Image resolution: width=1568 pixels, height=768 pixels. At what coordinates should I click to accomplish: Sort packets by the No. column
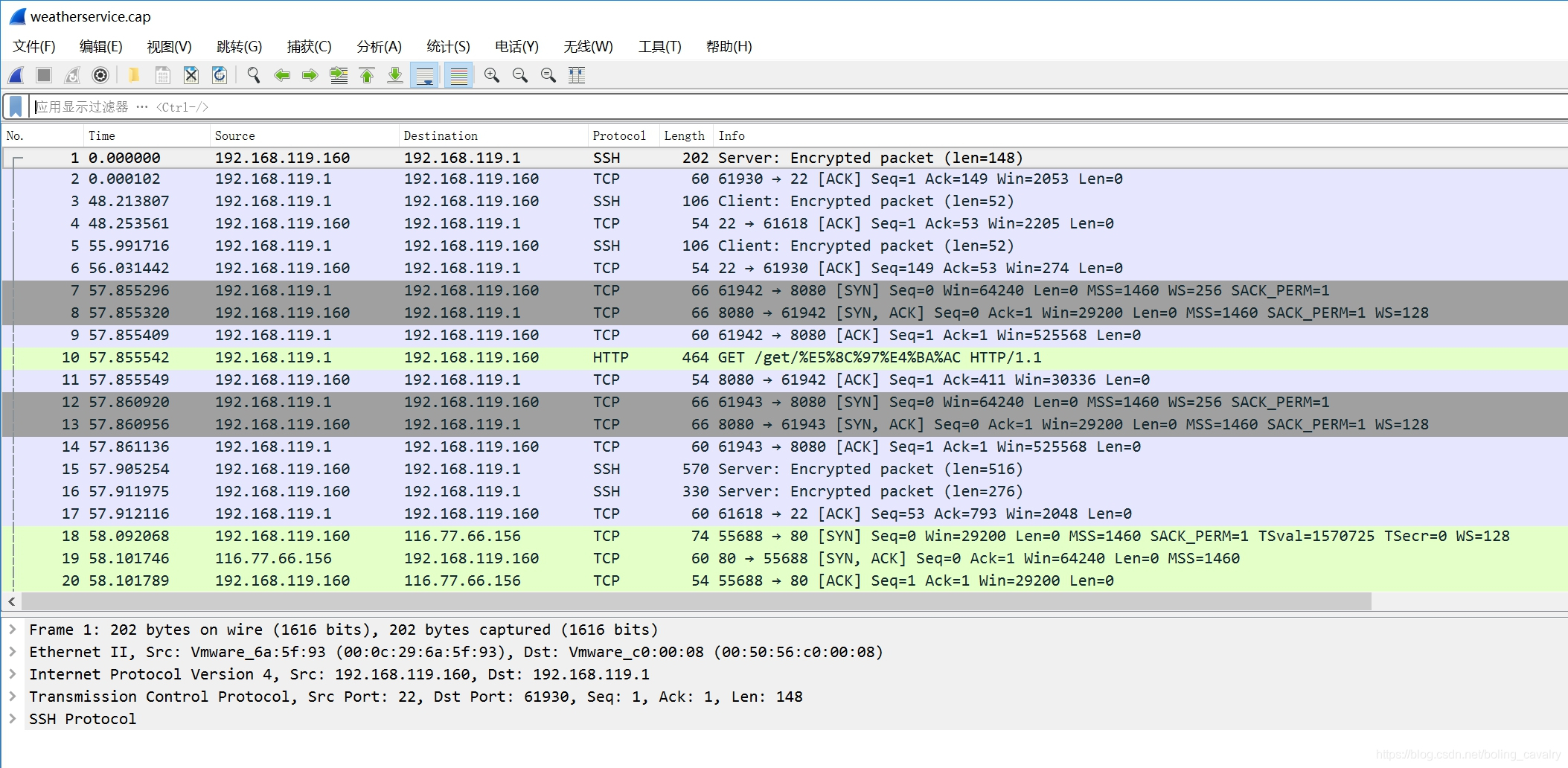[x=42, y=135]
